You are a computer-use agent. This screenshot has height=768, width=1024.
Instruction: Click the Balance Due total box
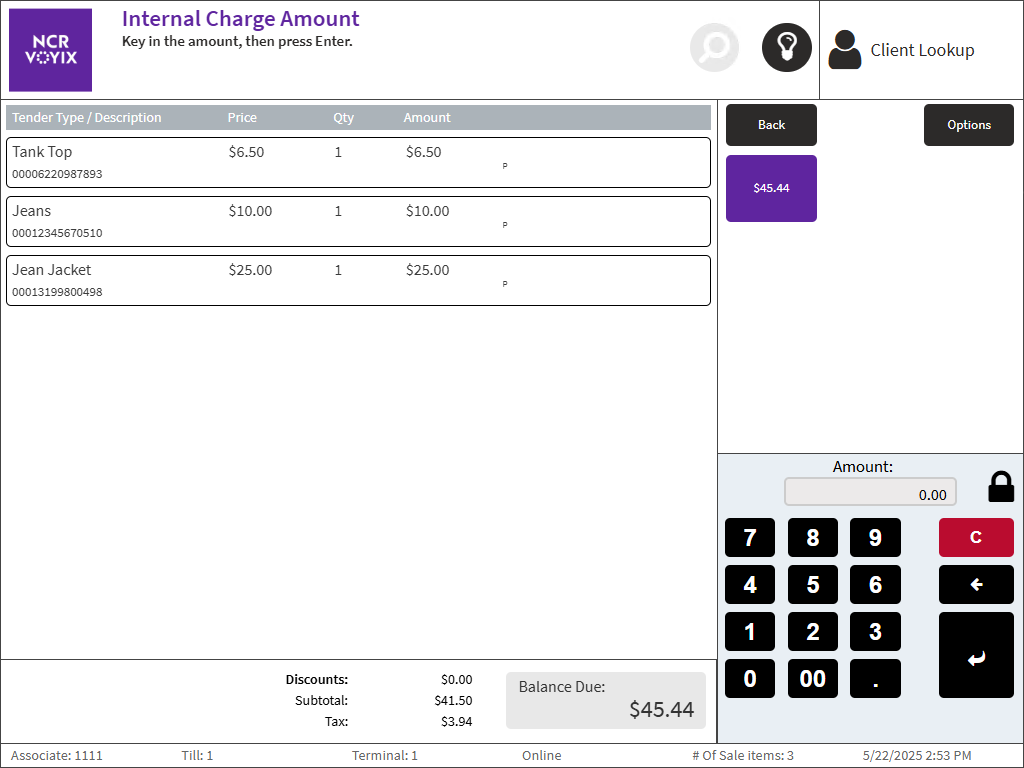[605, 700]
